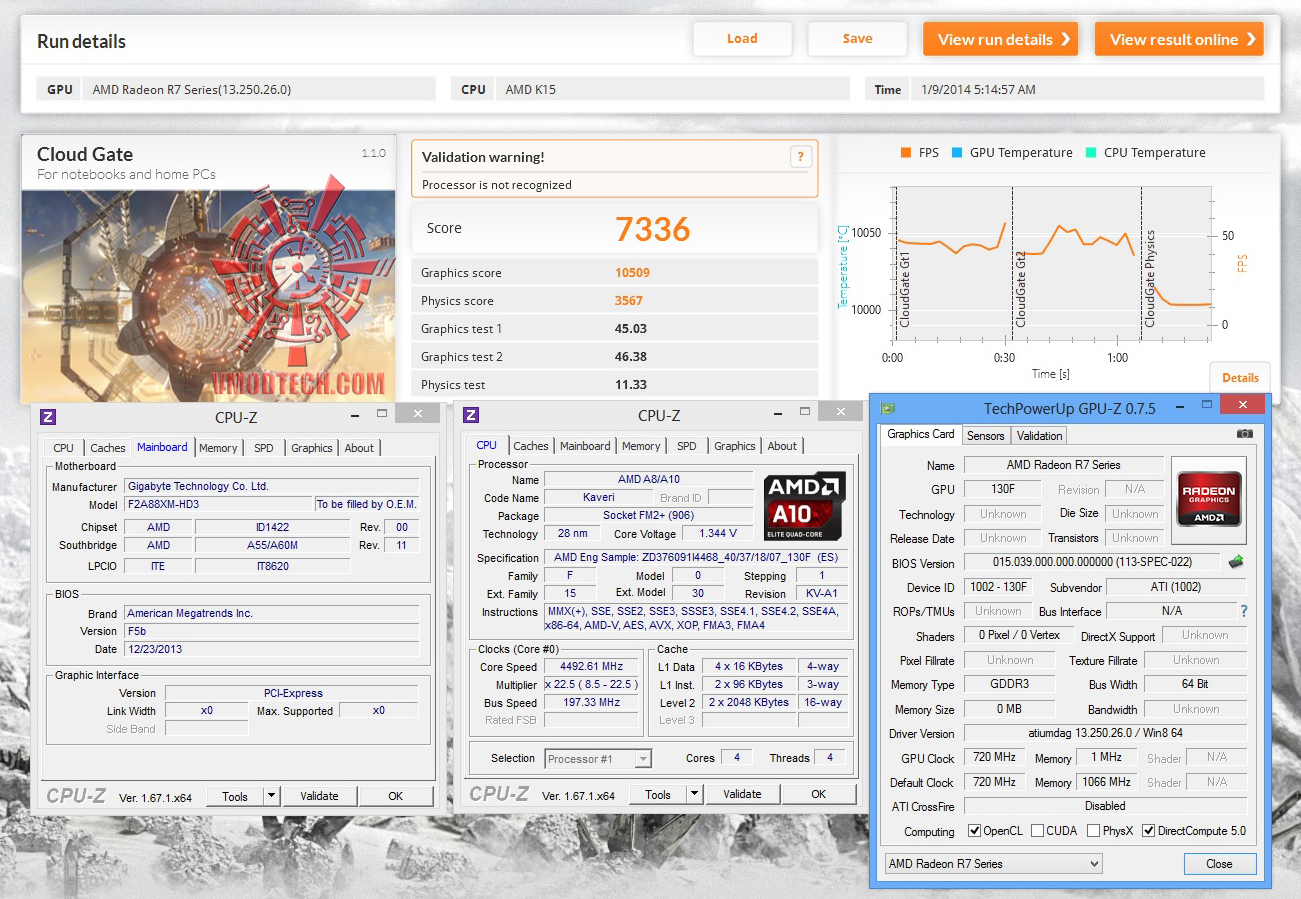The height and width of the screenshot is (899, 1301).
Task: Toggle the CUDA checkbox
Action: point(1037,831)
